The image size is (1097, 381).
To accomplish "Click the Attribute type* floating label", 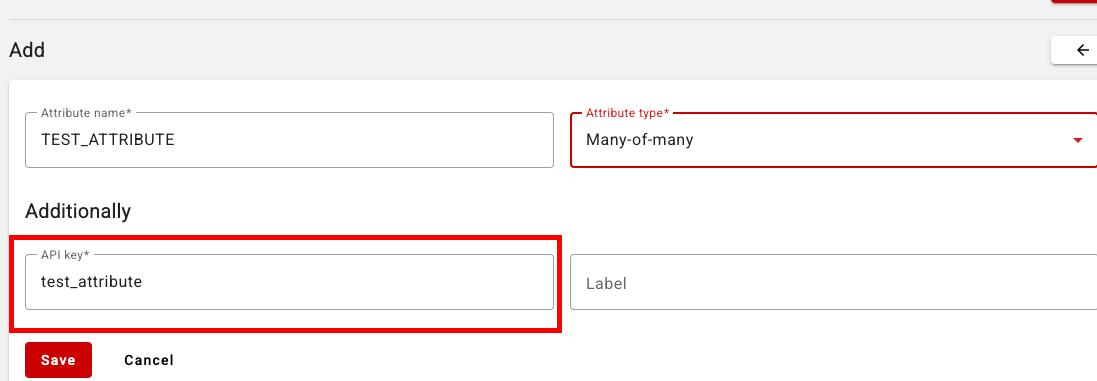I will pyautogui.click(x=628, y=113).
